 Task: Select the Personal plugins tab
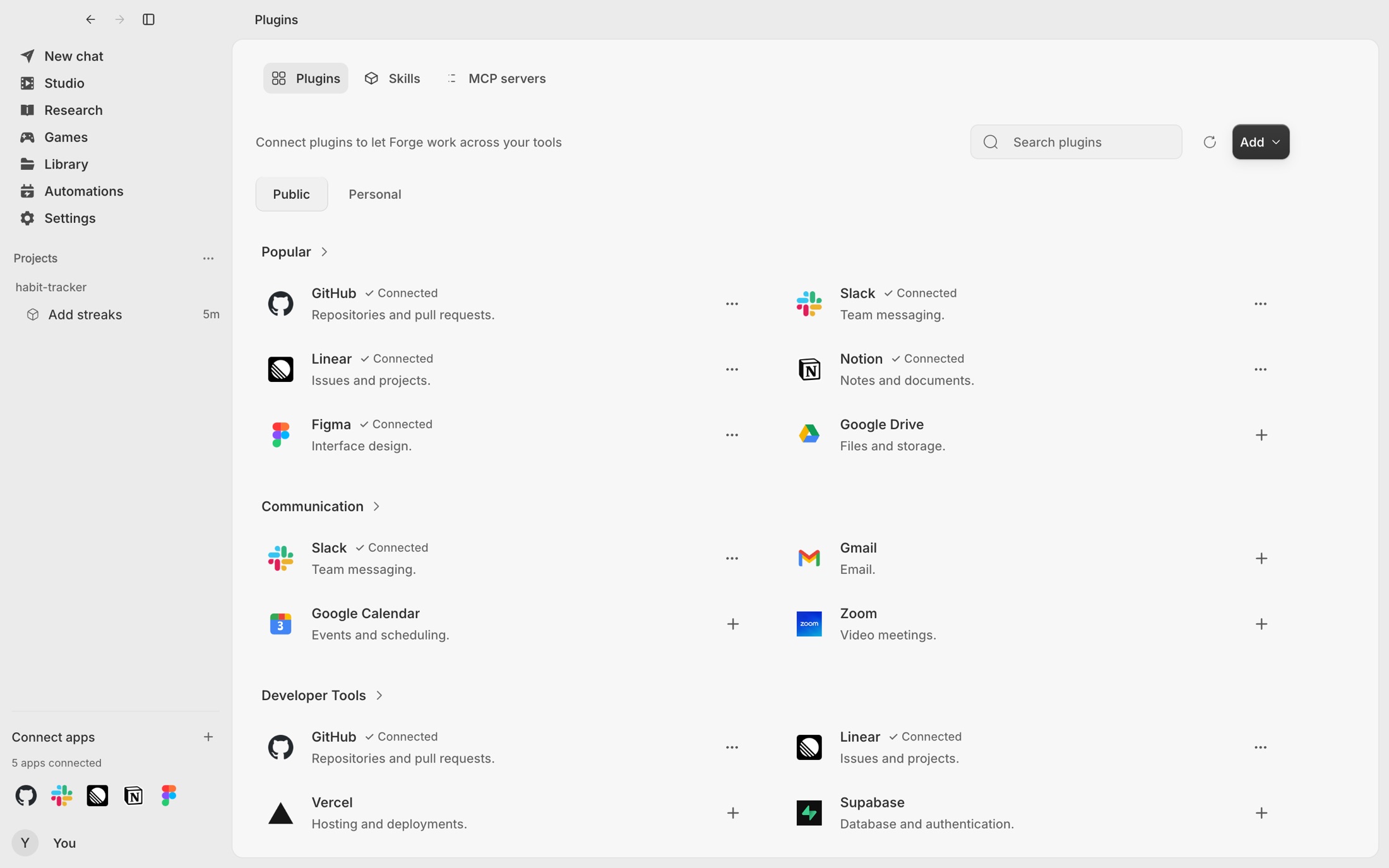[x=375, y=194]
